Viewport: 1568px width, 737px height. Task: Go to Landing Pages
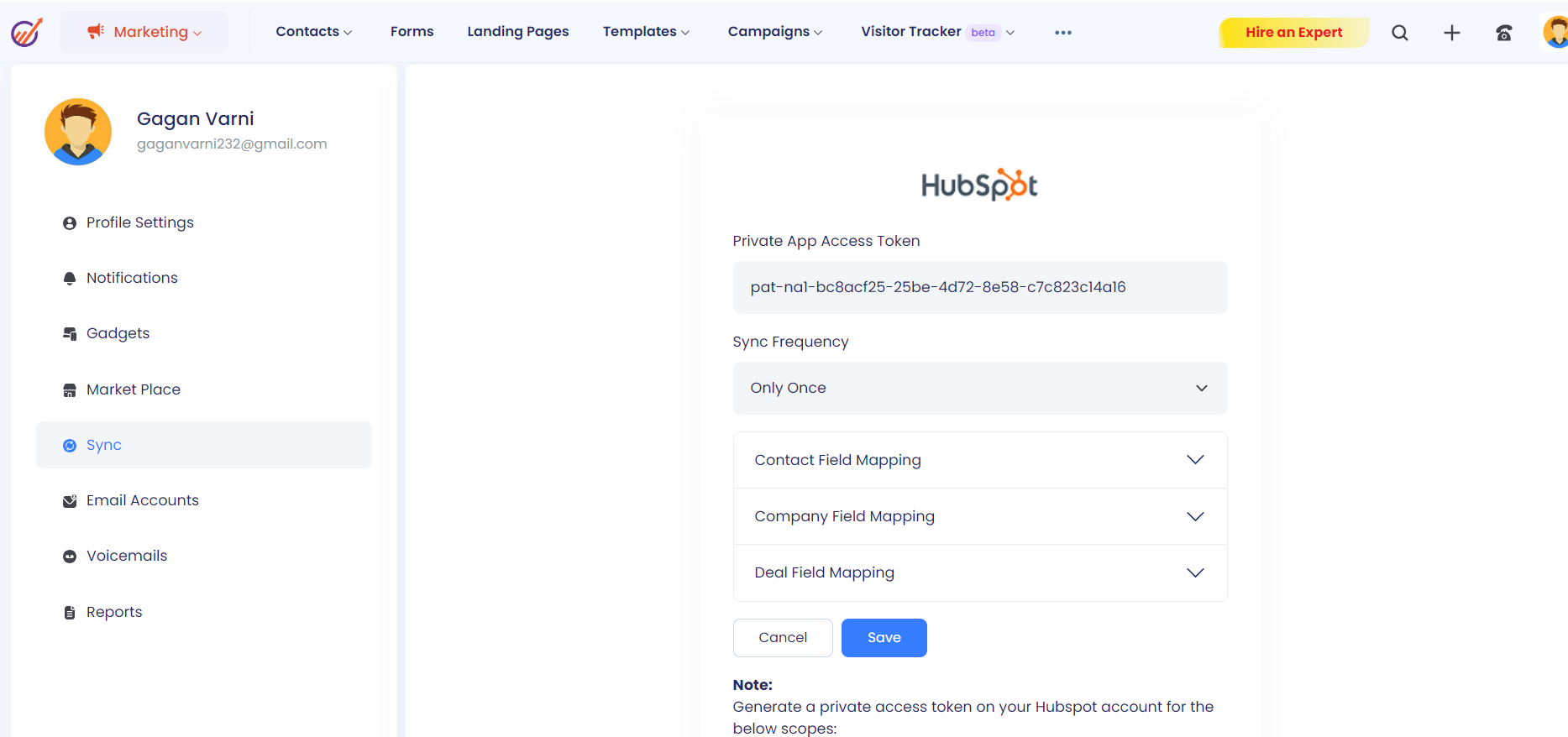pos(517,32)
